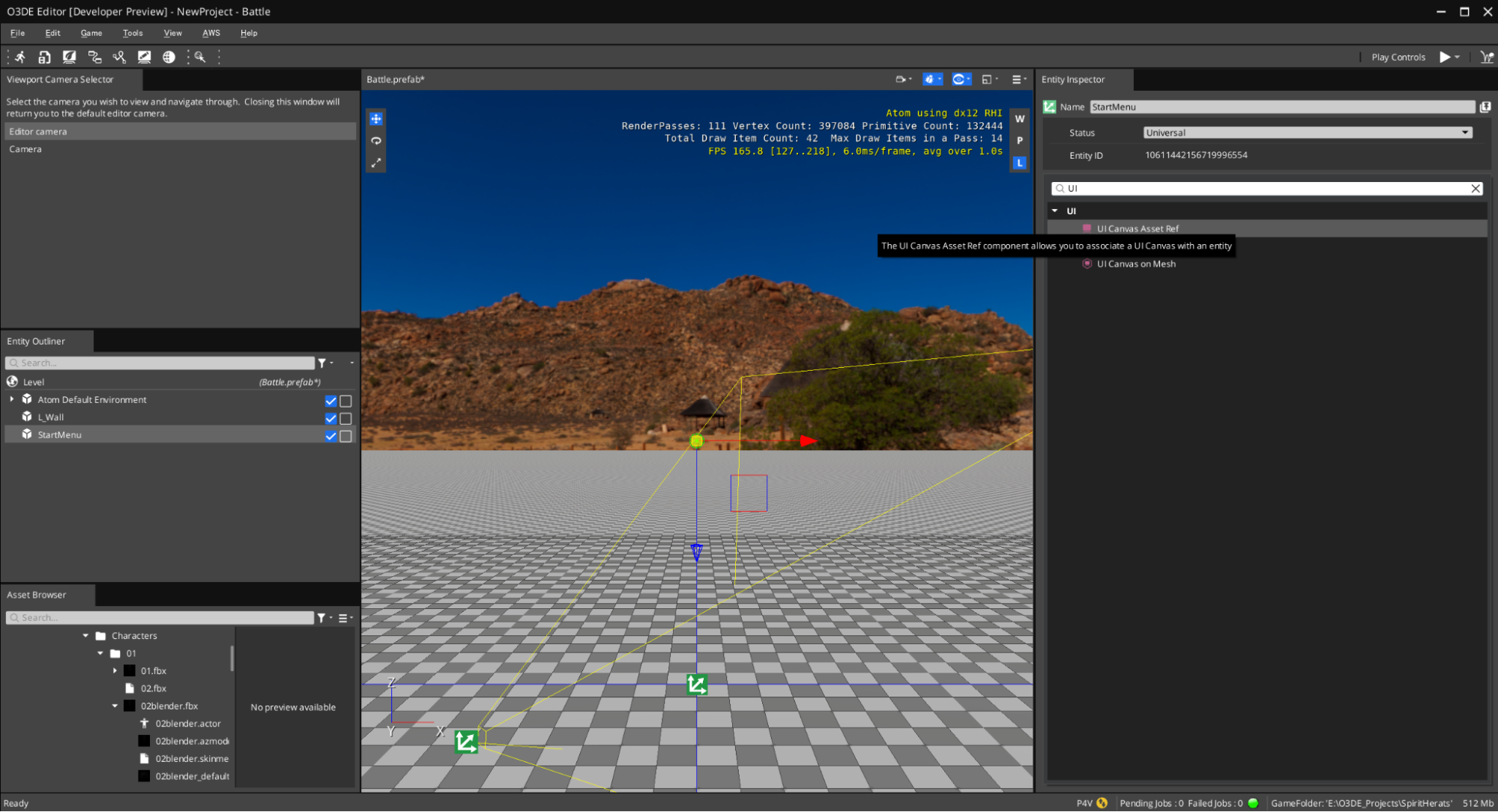
Task: Select the scale manipulator icon in viewport
Action: coord(376,163)
